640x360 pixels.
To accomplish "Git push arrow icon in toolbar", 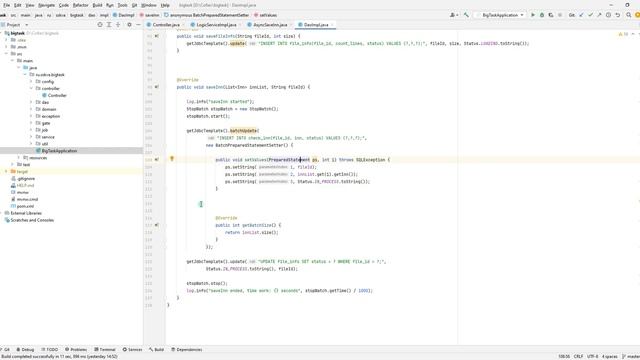I will [x=599, y=15].
